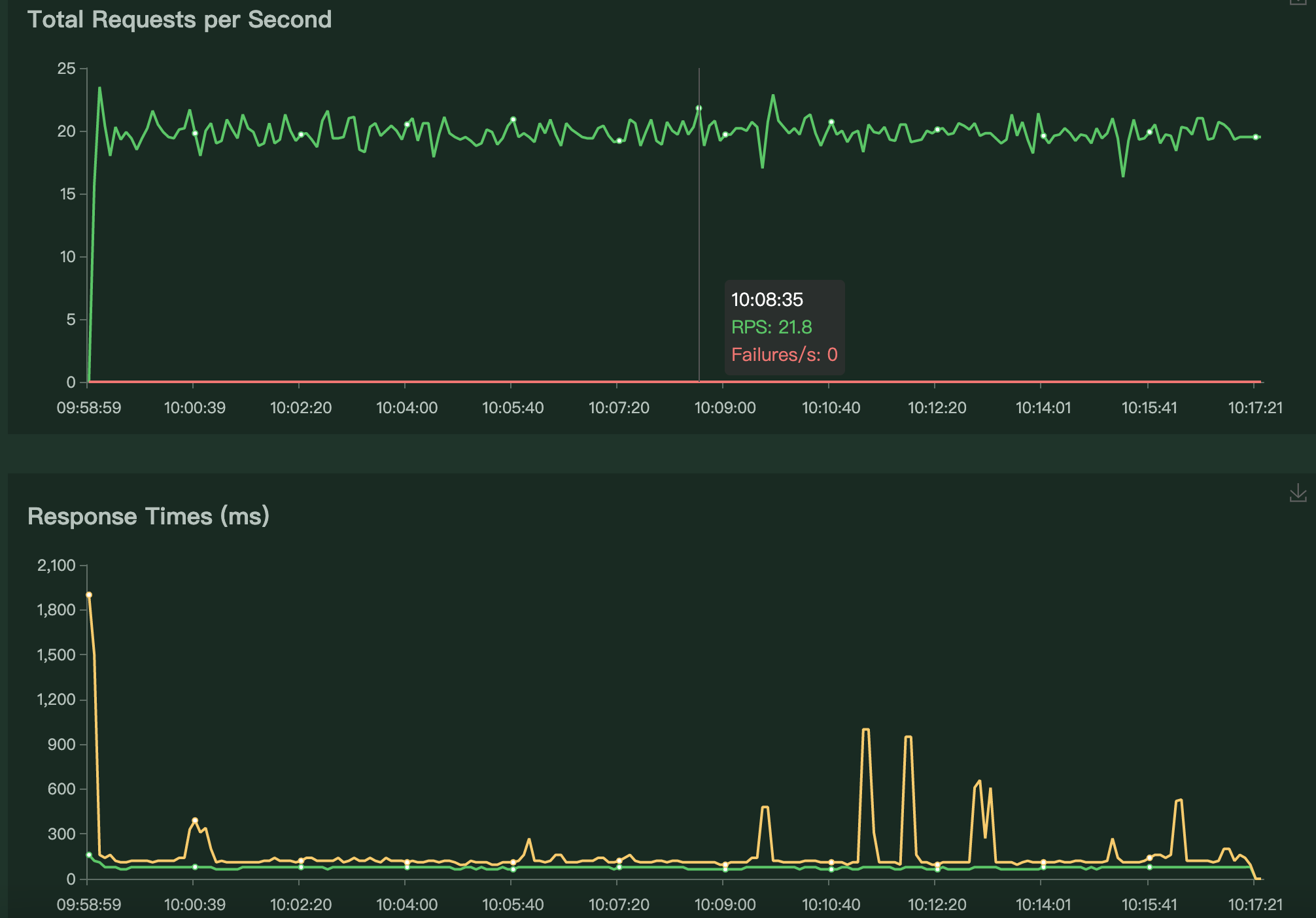Click the 'RPS: 21.8' tooltip value
This screenshot has width=1316, height=918.
tap(771, 327)
